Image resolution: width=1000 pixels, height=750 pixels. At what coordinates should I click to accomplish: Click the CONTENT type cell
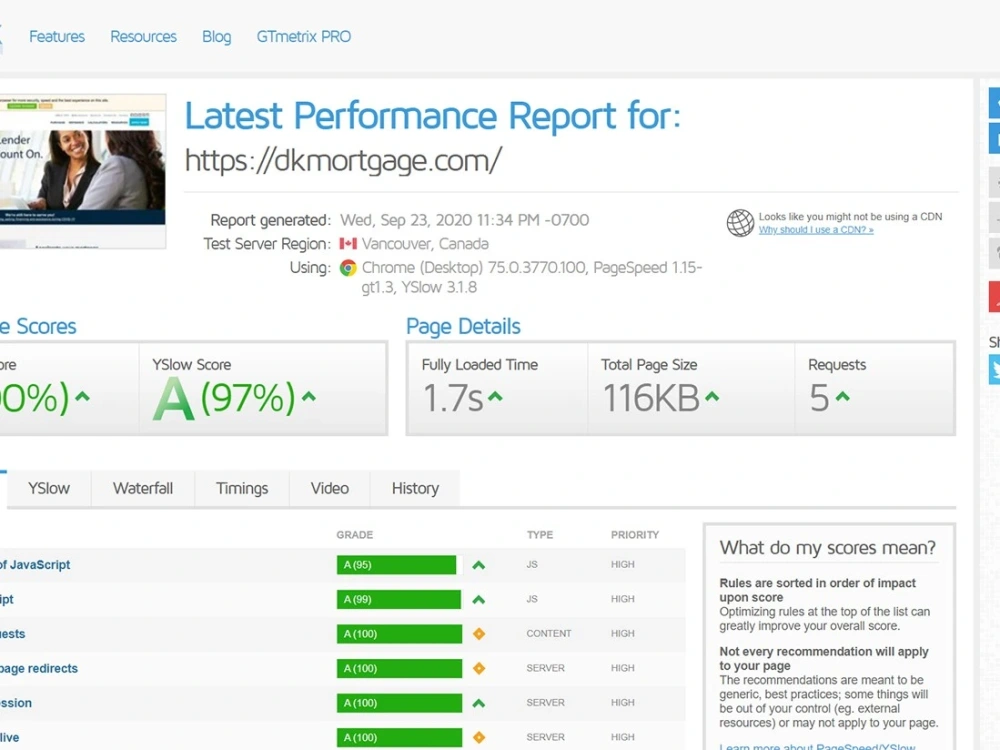click(548, 634)
